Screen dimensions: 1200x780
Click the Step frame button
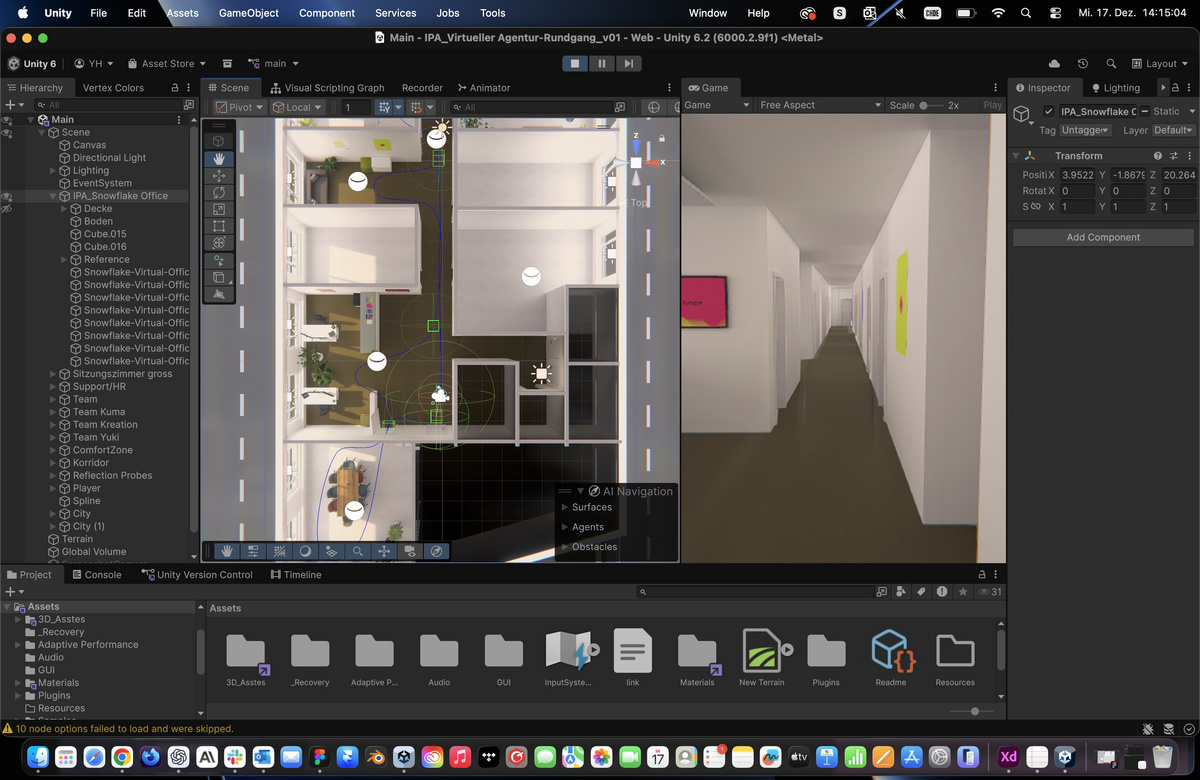click(x=627, y=63)
